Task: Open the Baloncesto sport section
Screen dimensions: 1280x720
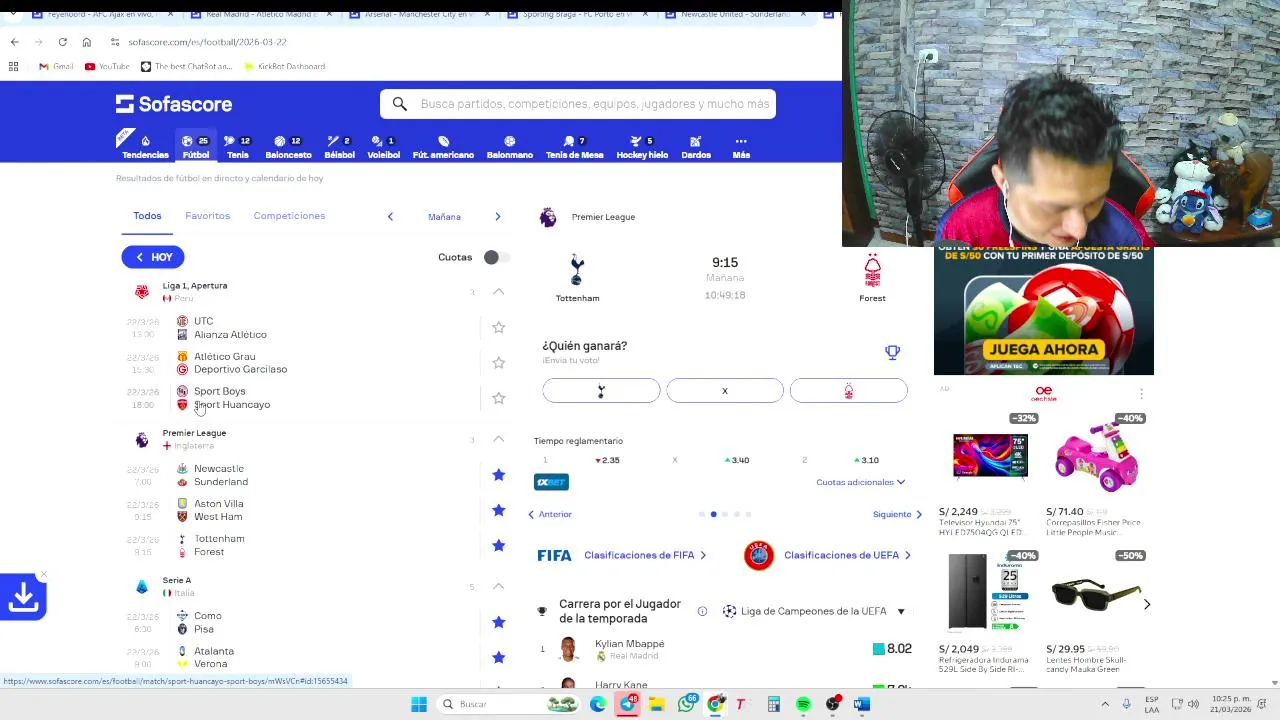Action: pos(288,147)
